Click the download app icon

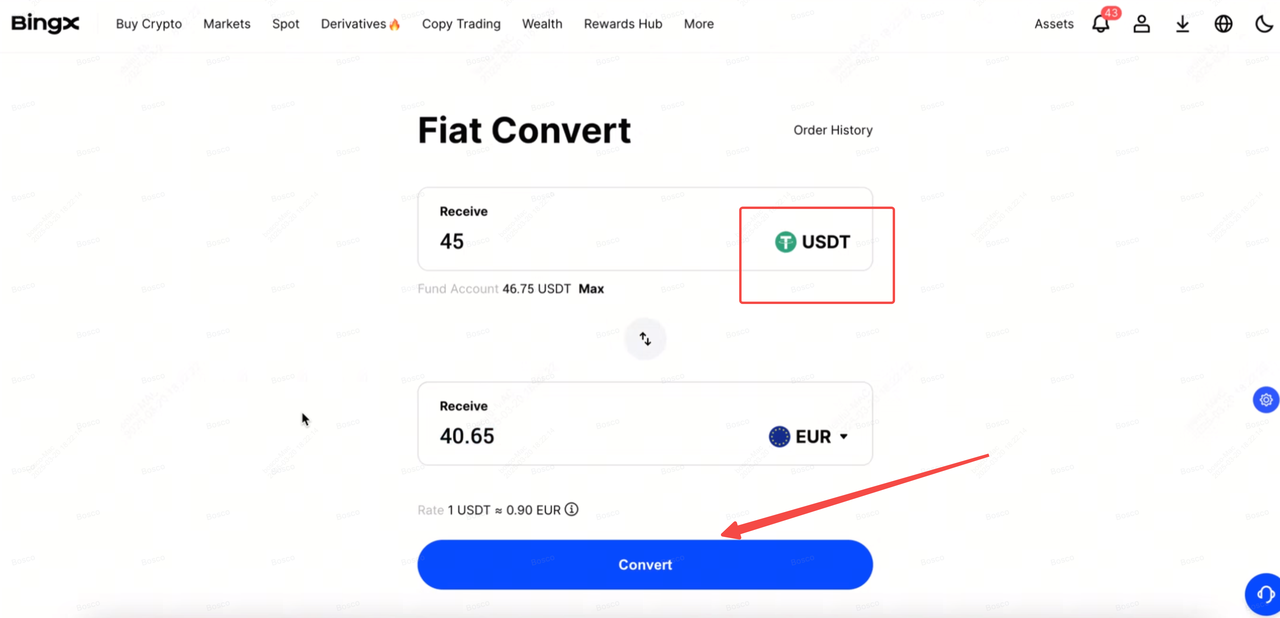click(1182, 24)
